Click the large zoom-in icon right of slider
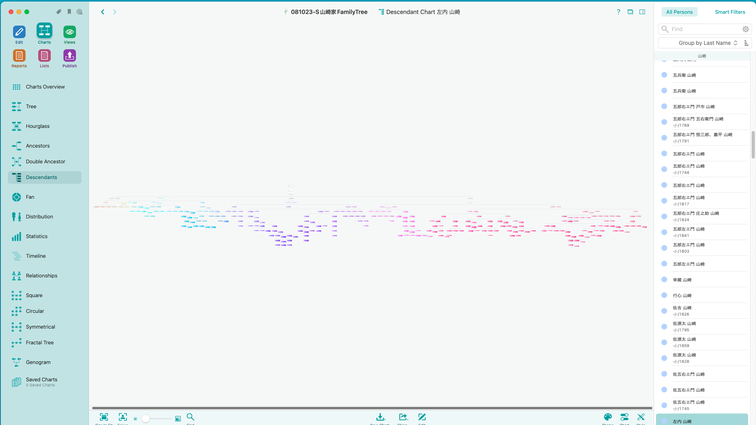Image resolution: width=756 pixels, height=425 pixels. pos(178,419)
